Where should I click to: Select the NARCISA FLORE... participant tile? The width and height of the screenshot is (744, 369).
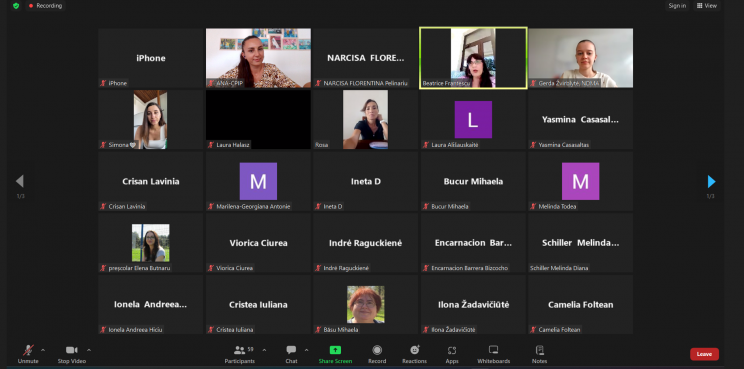pos(365,58)
